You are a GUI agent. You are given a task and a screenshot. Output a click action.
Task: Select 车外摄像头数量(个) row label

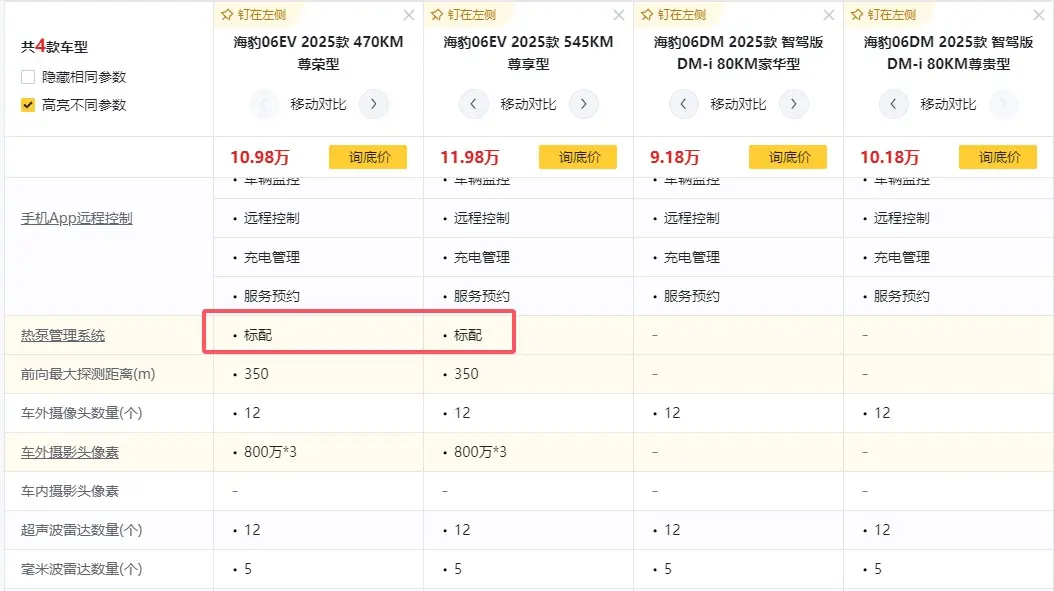tap(81, 413)
